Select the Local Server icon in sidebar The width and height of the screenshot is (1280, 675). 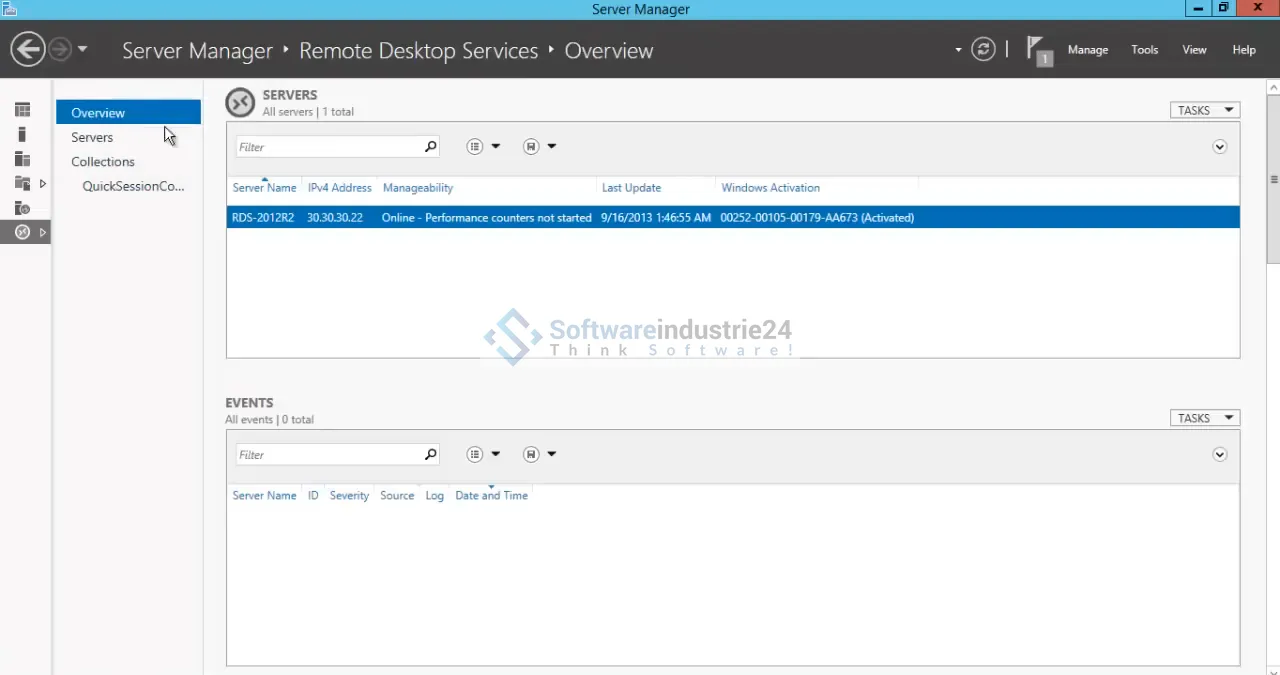[22, 135]
